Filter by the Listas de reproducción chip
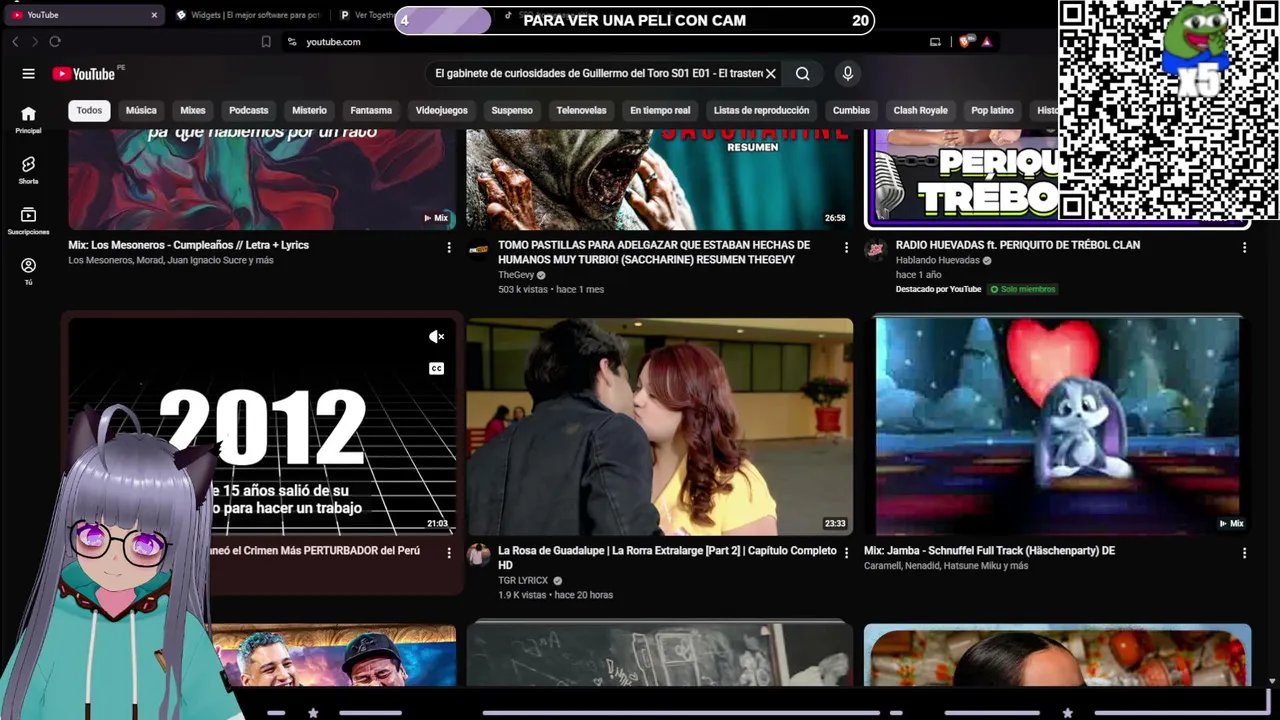This screenshot has height=720, width=1280. 761,110
